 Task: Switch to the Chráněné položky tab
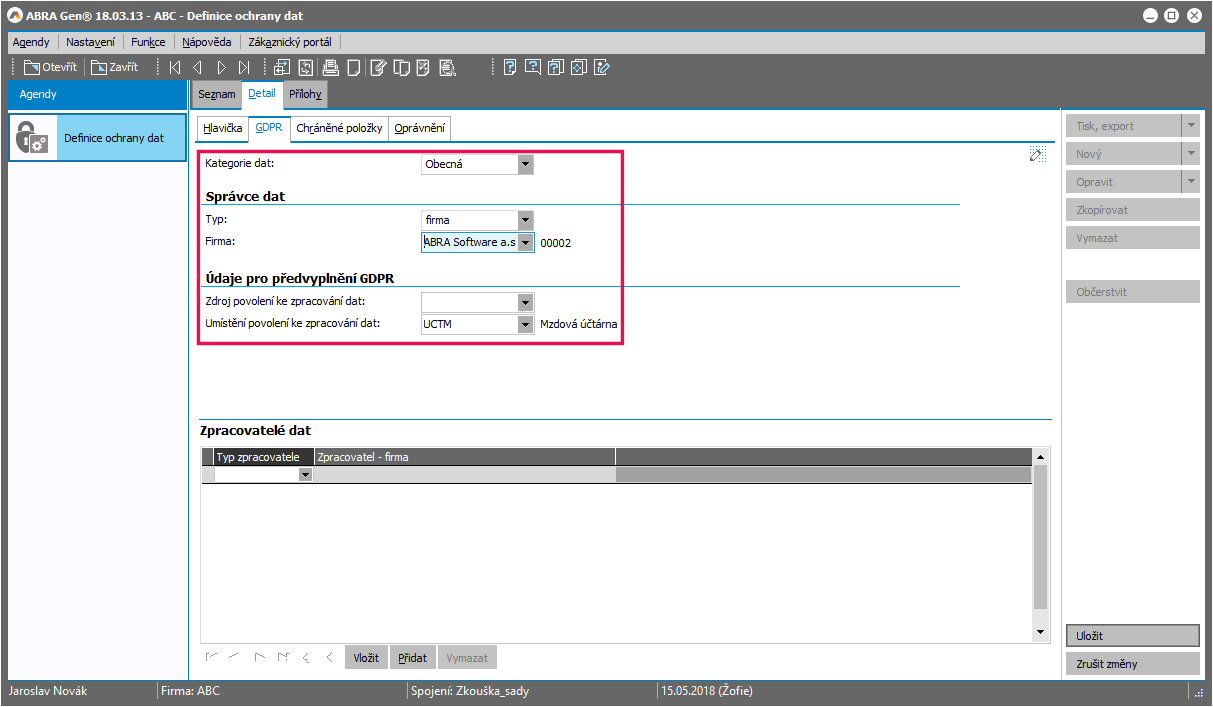pyautogui.click(x=339, y=129)
